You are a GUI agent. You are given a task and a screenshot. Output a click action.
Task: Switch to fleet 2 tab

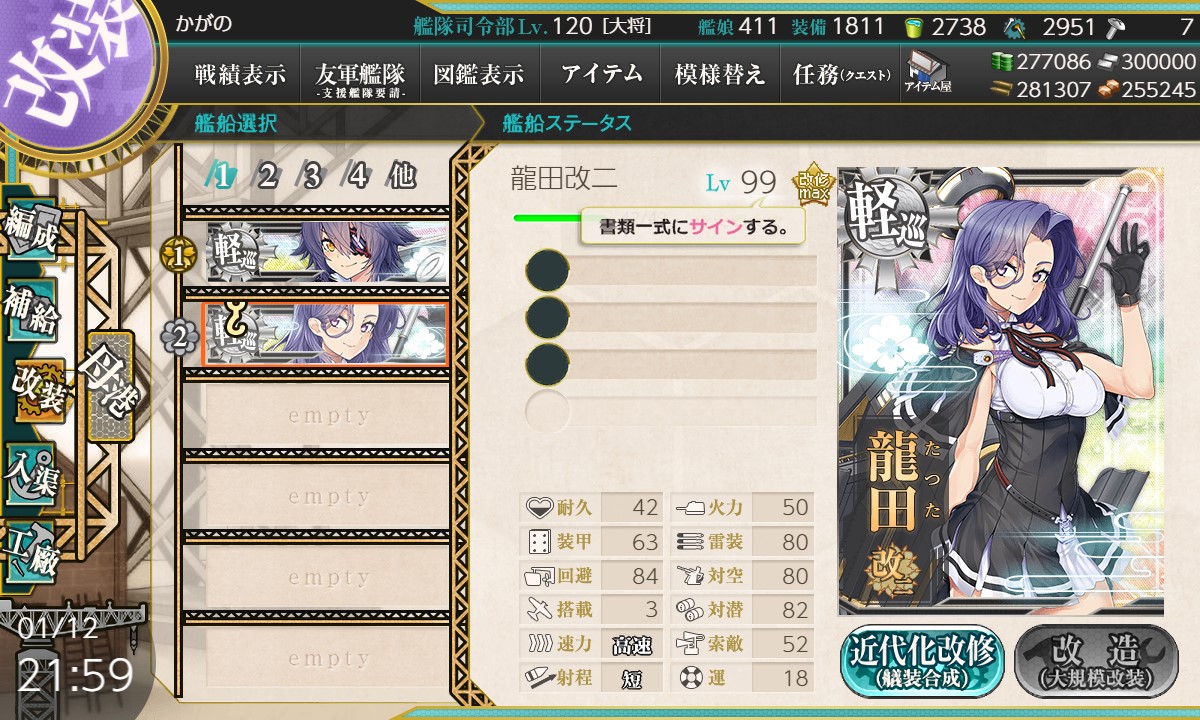tap(267, 176)
